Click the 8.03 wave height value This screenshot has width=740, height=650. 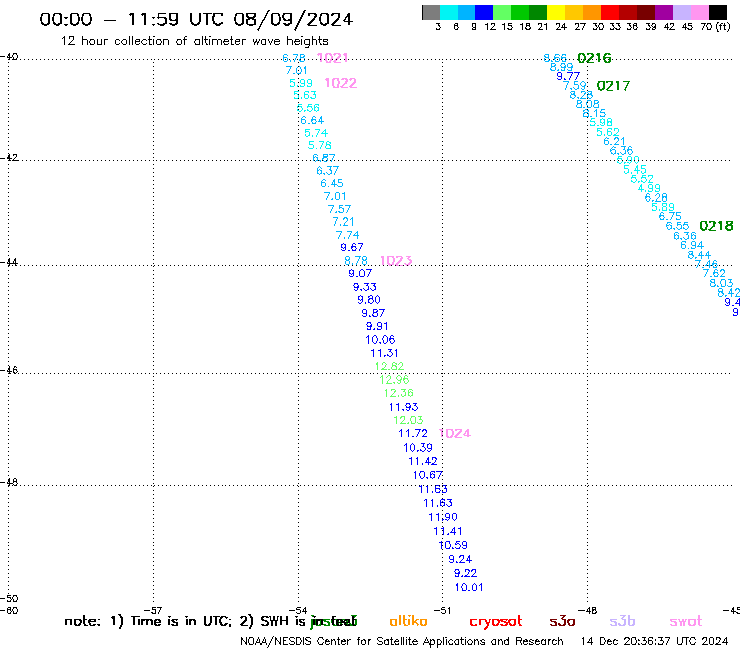pyautogui.click(x=721, y=283)
